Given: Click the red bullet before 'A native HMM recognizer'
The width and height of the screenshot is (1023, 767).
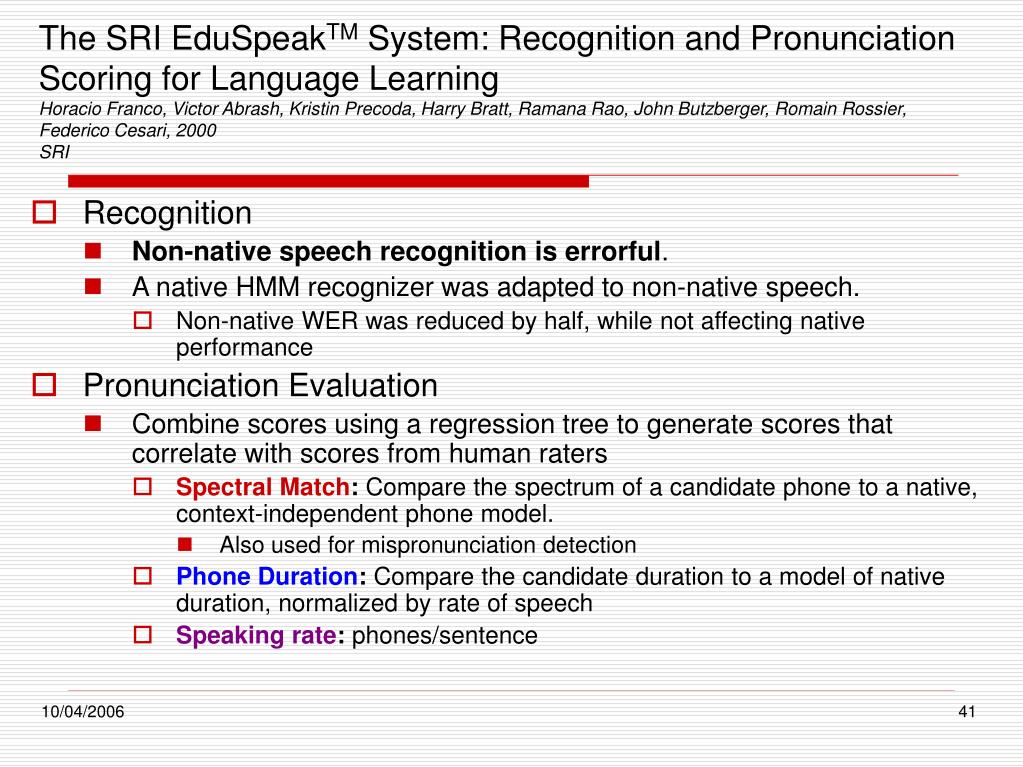Looking at the screenshot, I should point(93,286).
